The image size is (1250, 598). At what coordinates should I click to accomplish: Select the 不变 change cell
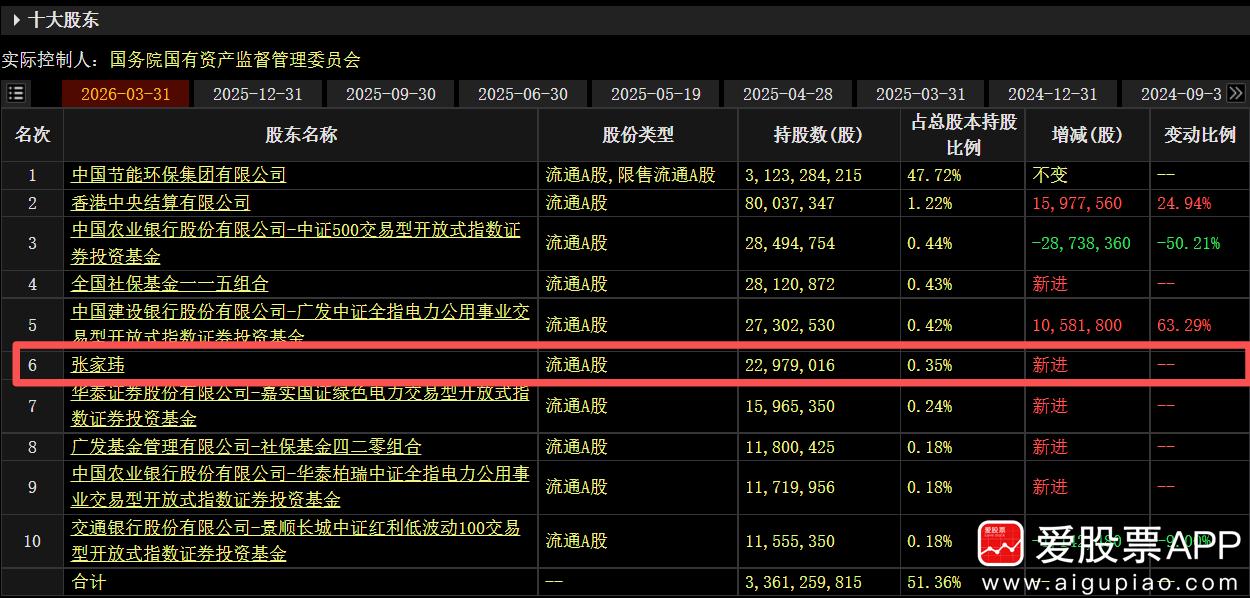click(1050, 175)
